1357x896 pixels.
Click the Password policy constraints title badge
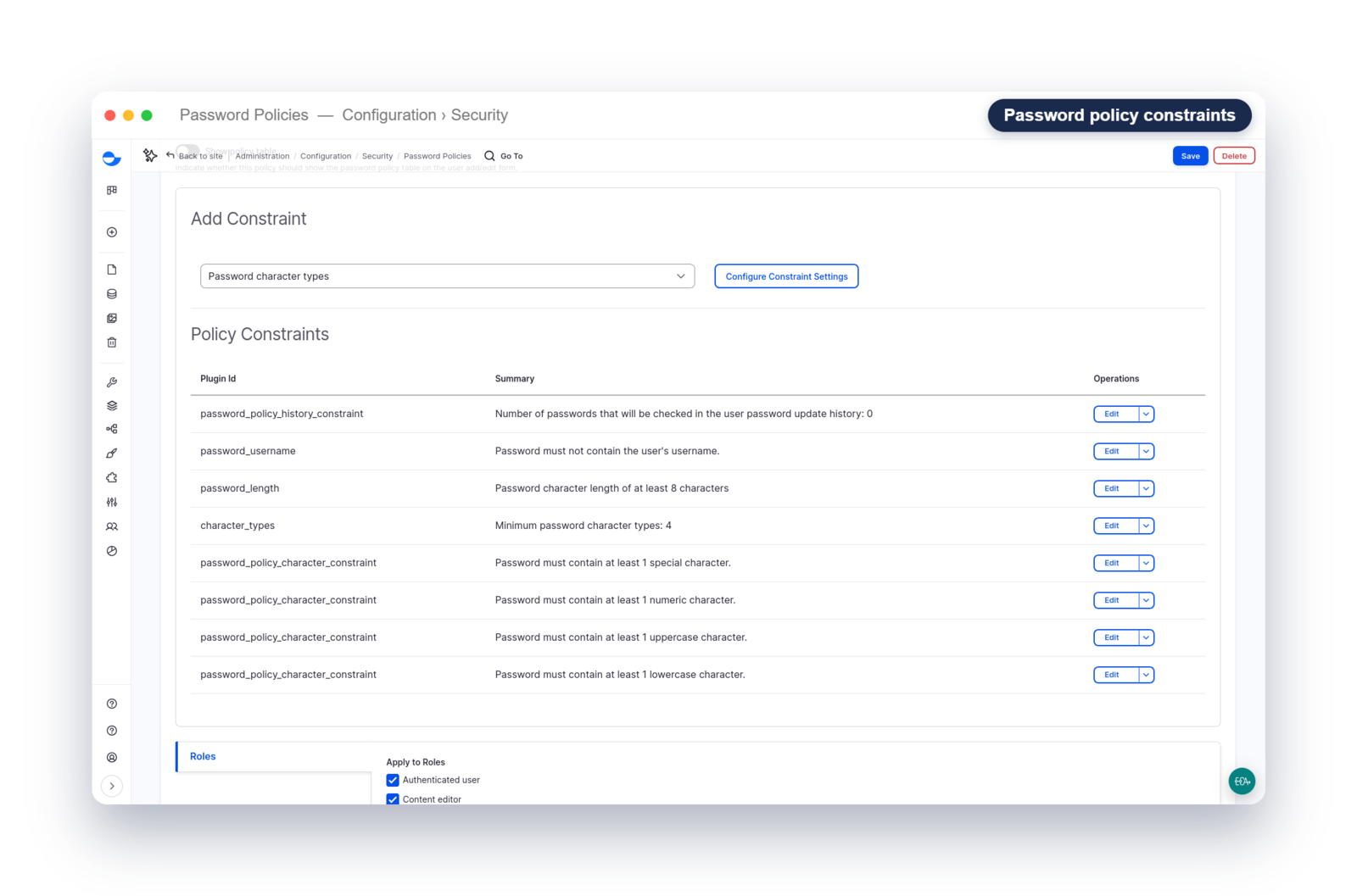click(1120, 115)
